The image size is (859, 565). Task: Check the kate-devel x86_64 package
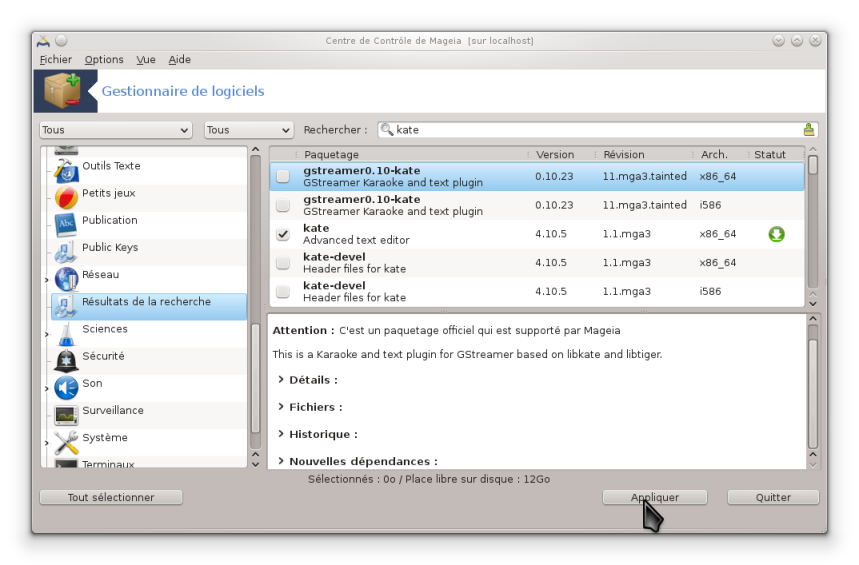click(x=283, y=262)
